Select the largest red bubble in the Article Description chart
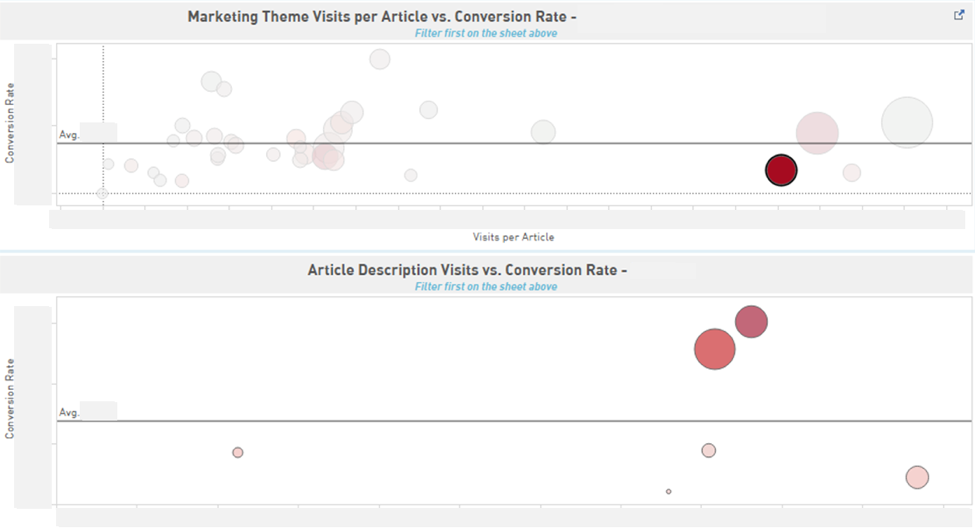The width and height of the screenshot is (975, 529). tap(715, 349)
